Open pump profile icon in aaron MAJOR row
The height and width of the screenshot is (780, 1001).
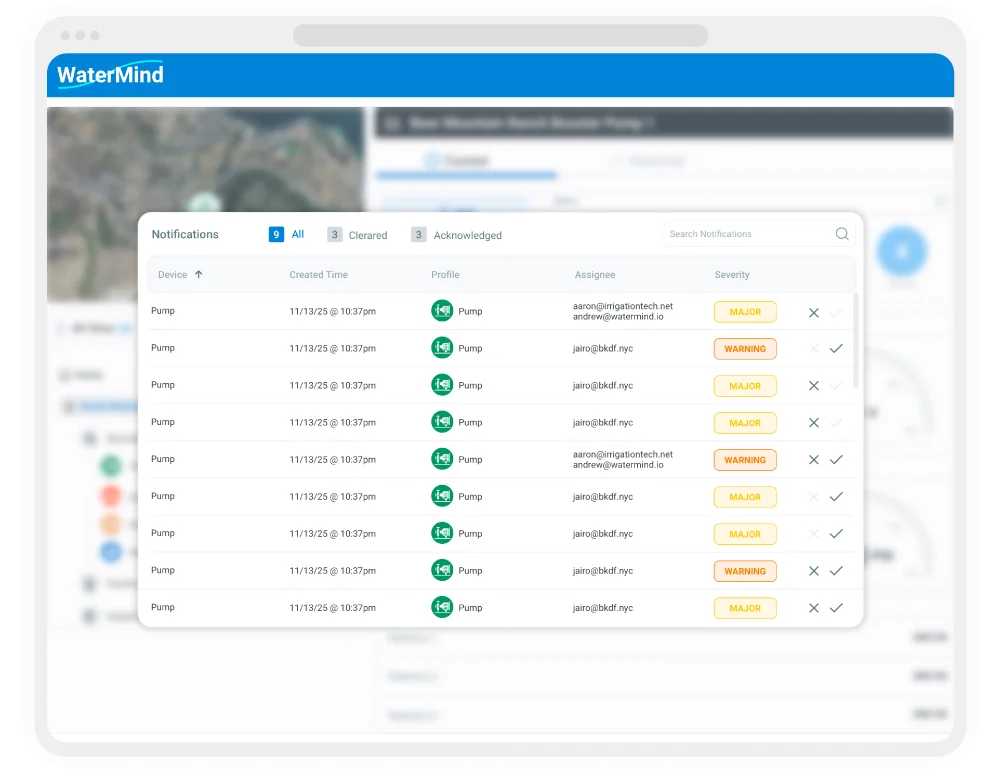click(442, 311)
